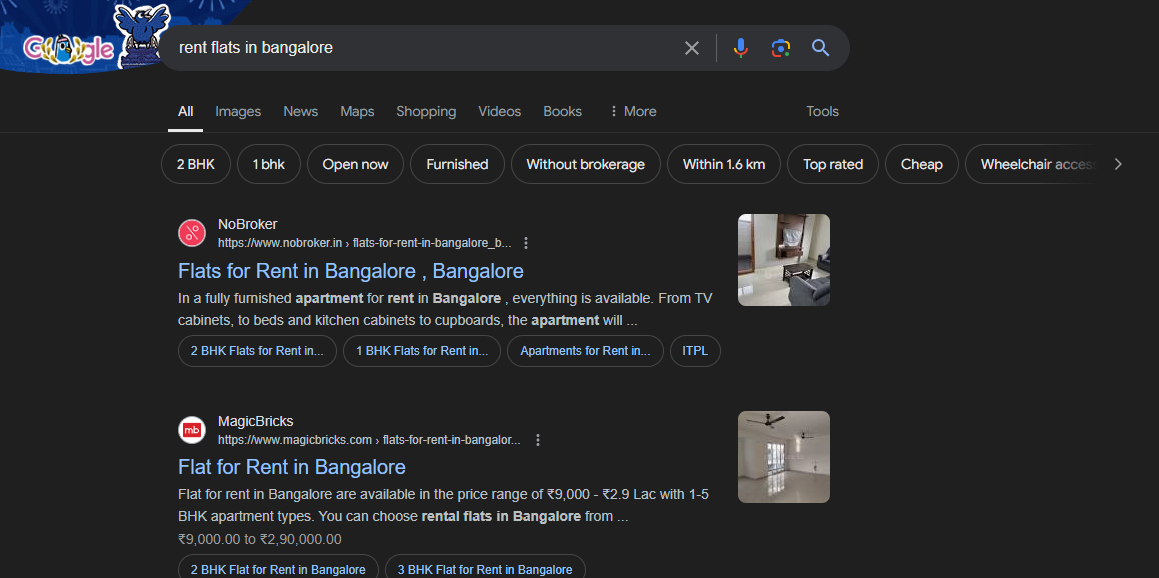The width and height of the screenshot is (1159, 578).
Task: Click the MagicBricks site name text
Action: pos(256,421)
